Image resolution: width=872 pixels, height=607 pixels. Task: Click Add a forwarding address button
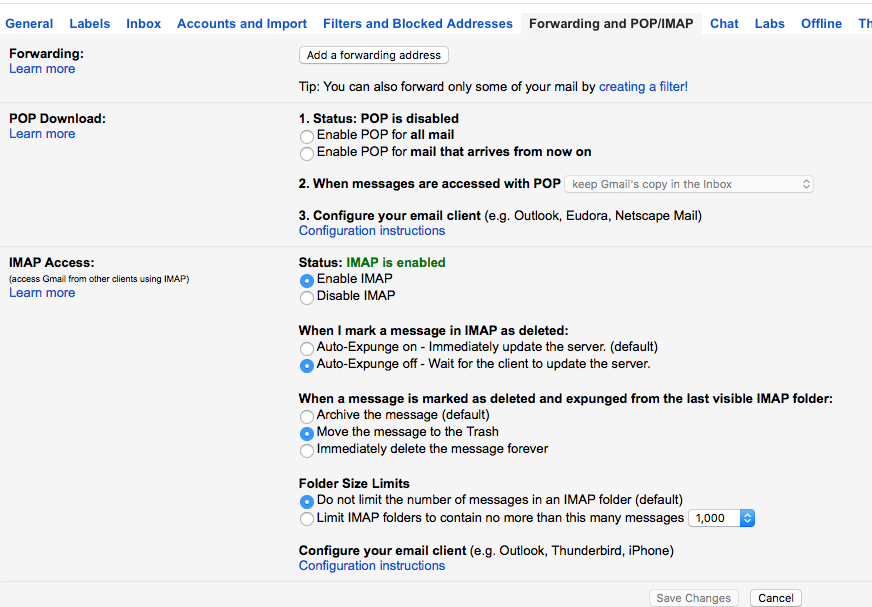(374, 56)
